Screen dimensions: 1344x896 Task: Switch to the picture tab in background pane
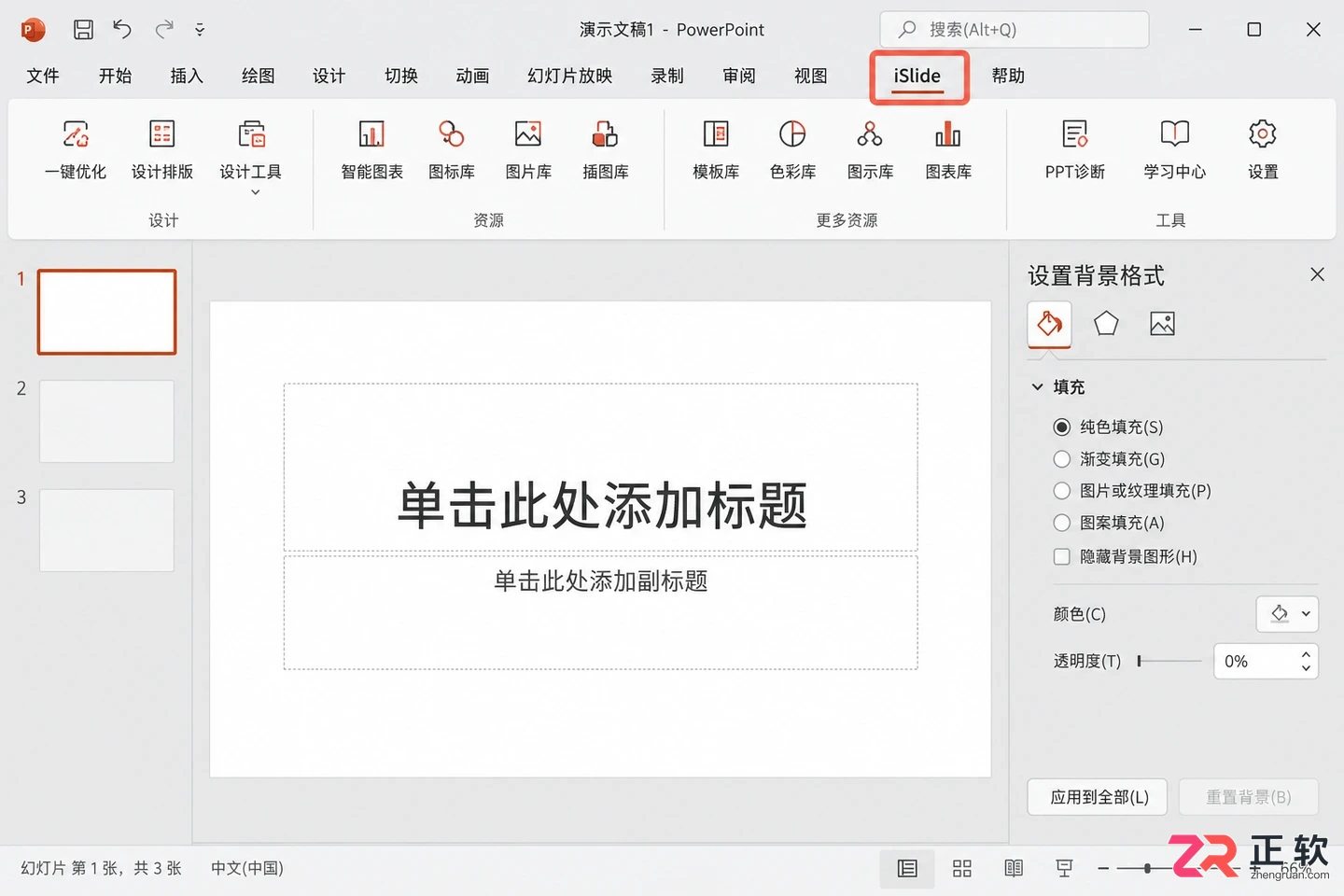click(1162, 324)
